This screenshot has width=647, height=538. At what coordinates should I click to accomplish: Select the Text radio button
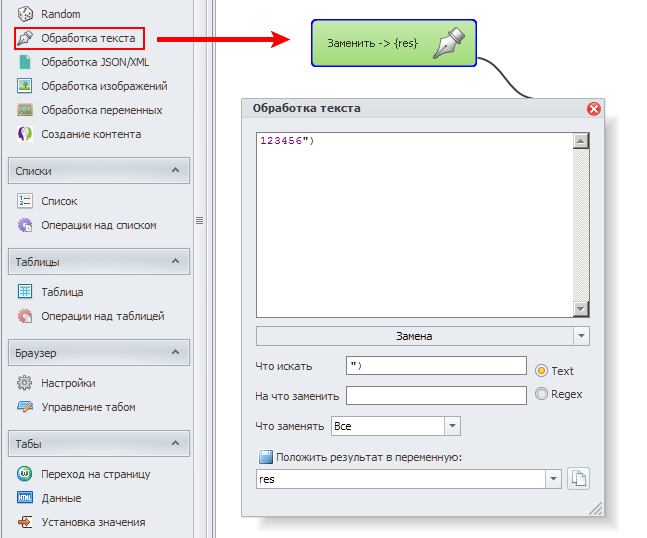pos(541,370)
